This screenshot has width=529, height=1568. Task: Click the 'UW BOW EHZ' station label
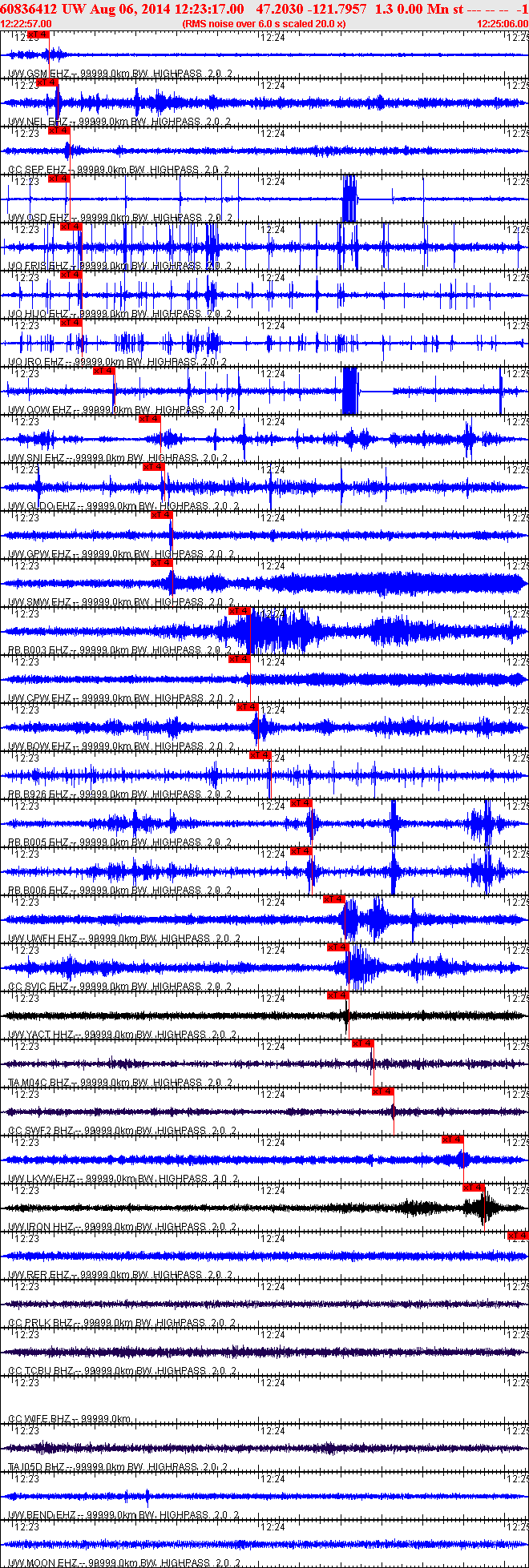point(38,746)
